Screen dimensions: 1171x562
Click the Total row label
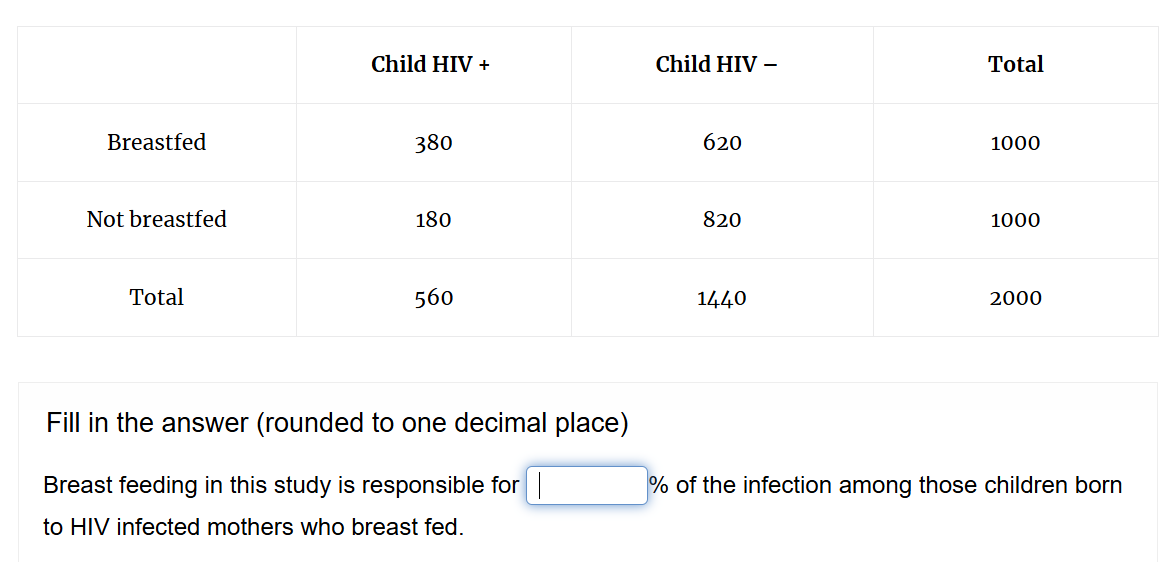point(157,297)
